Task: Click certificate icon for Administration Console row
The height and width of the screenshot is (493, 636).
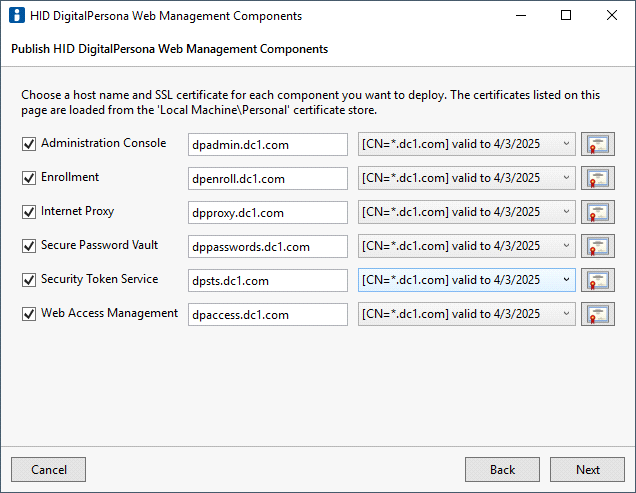Action: click(x=598, y=144)
